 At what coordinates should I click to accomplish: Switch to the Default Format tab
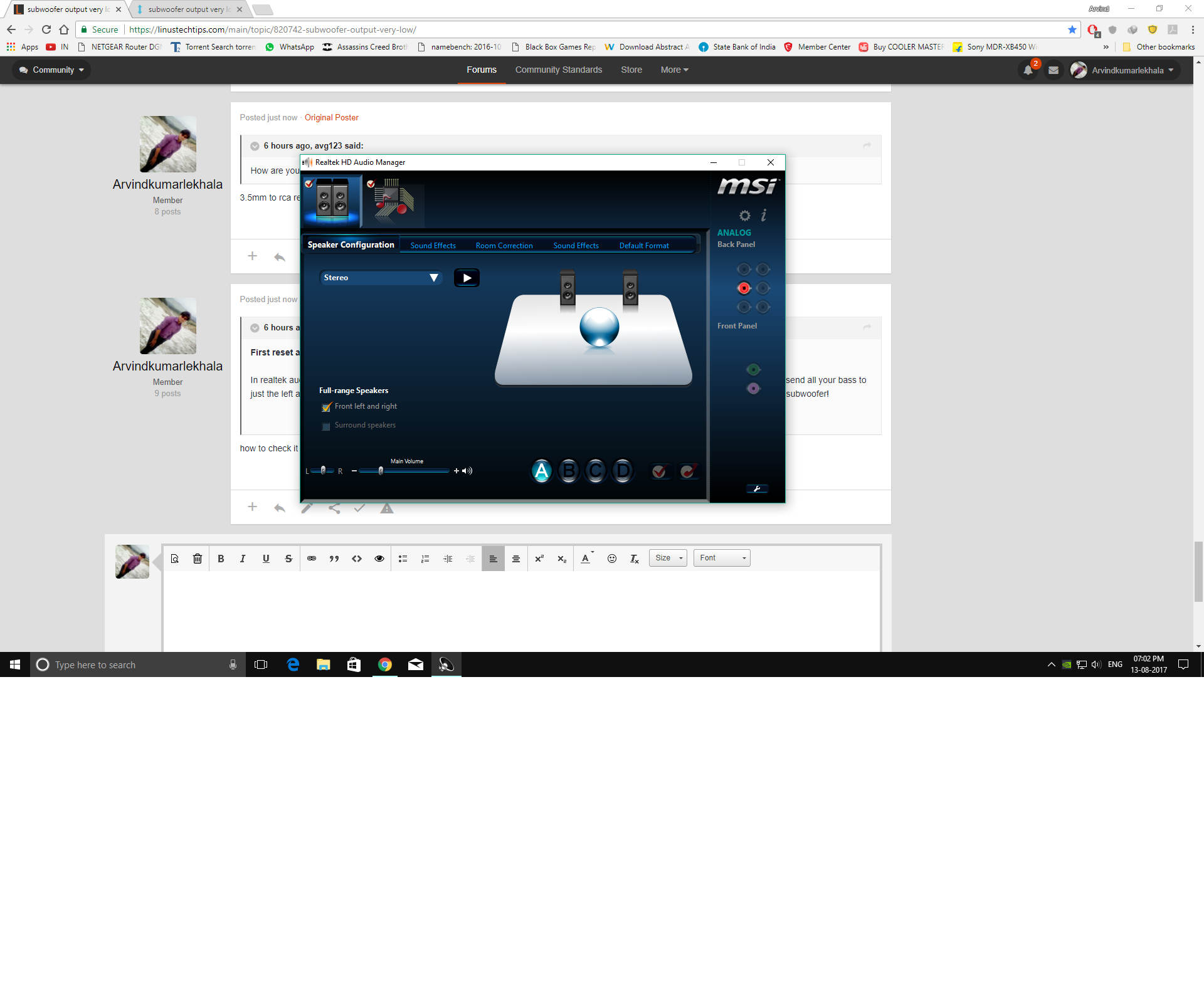pyautogui.click(x=643, y=245)
